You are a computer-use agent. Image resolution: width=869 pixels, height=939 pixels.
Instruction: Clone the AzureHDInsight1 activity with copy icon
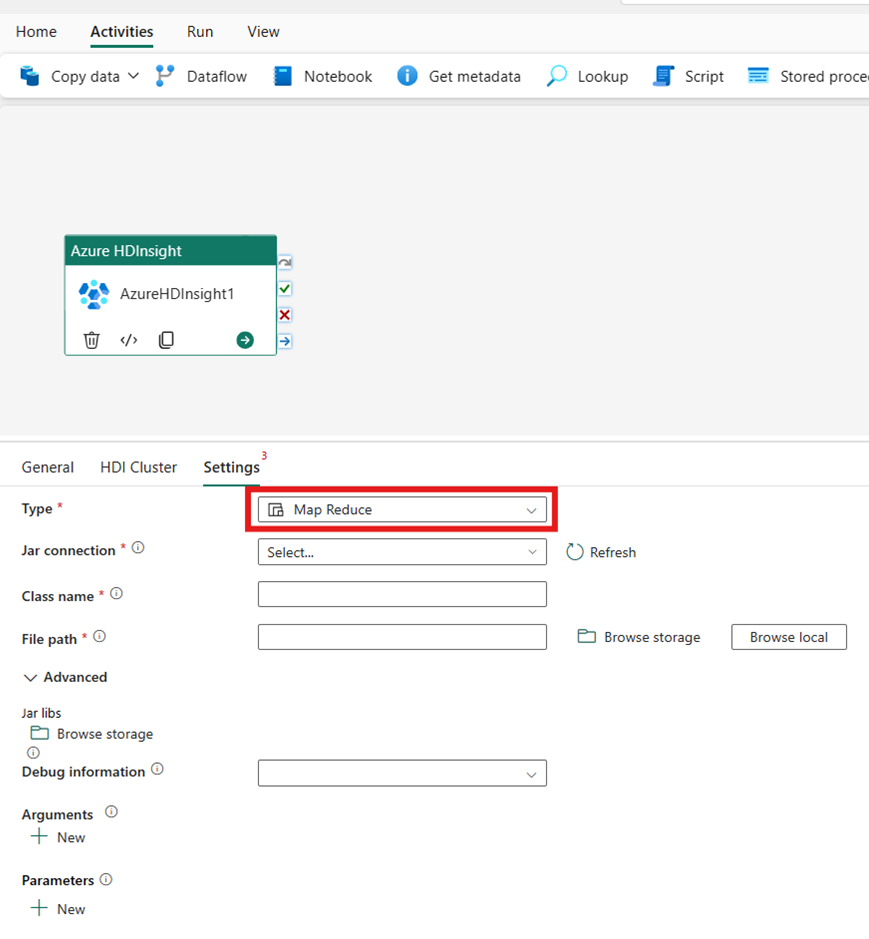(x=166, y=340)
